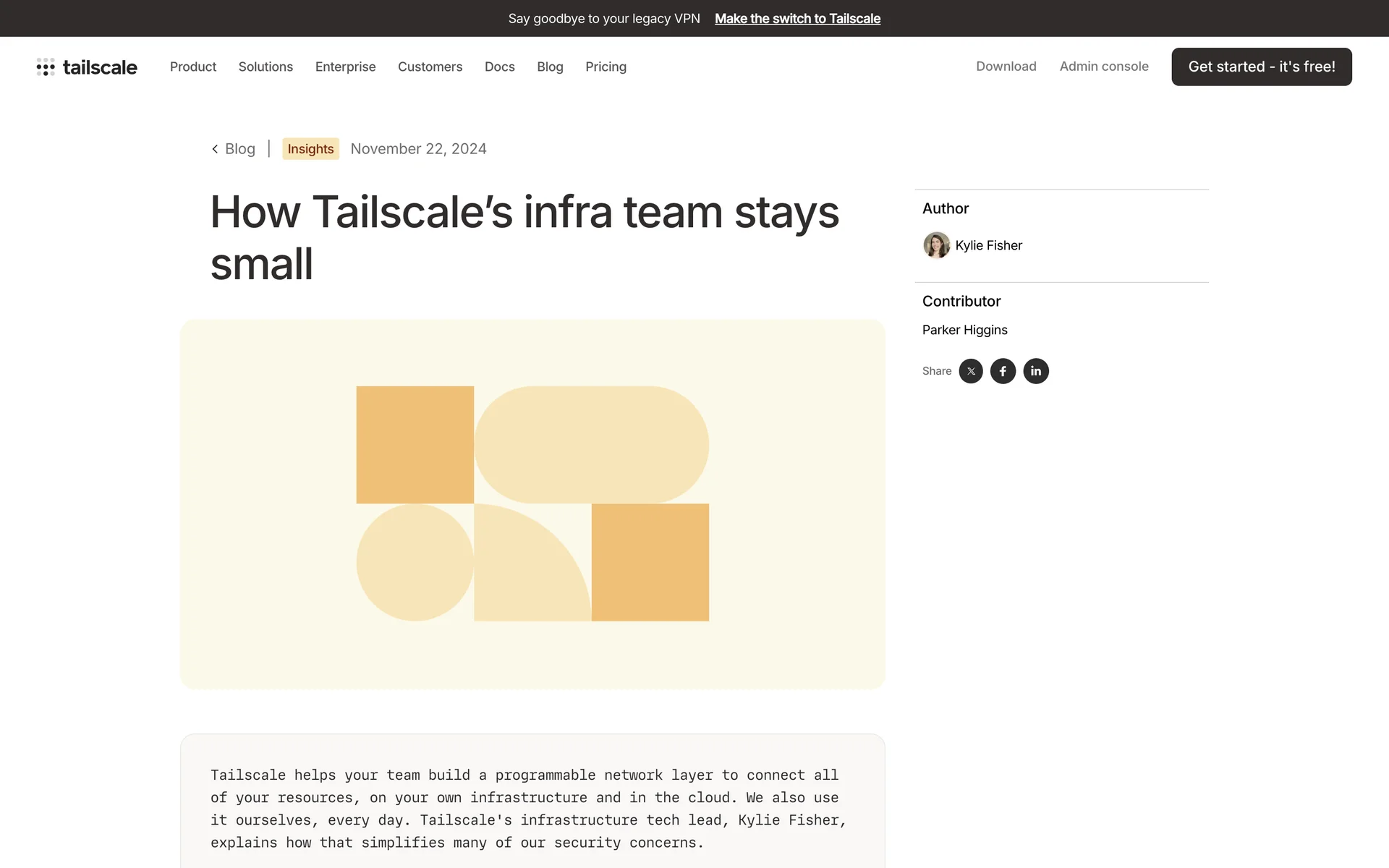
Task: Click the geometric shapes hero image
Action: pyautogui.click(x=532, y=504)
